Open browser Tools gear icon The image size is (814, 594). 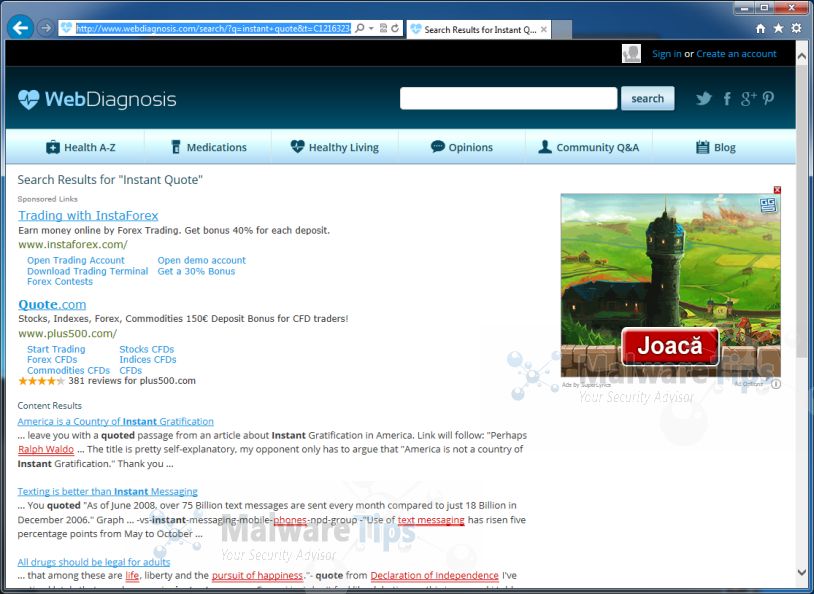[x=796, y=28]
